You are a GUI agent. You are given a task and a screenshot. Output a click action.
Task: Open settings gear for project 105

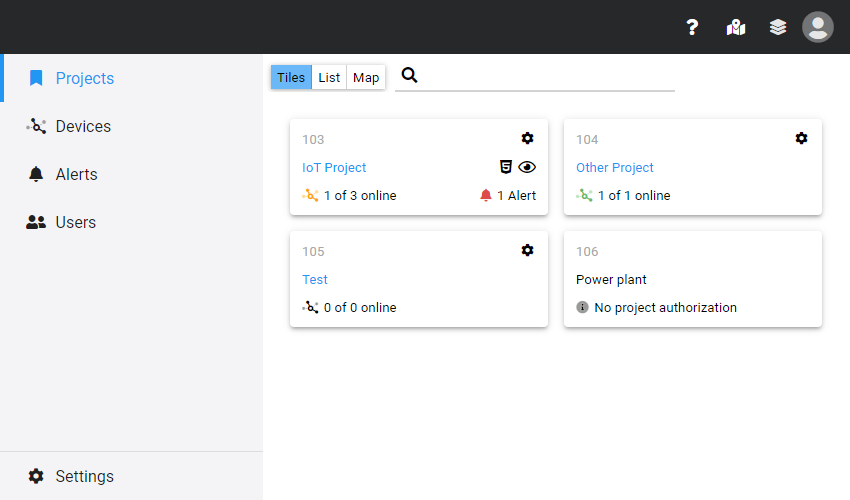click(527, 250)
